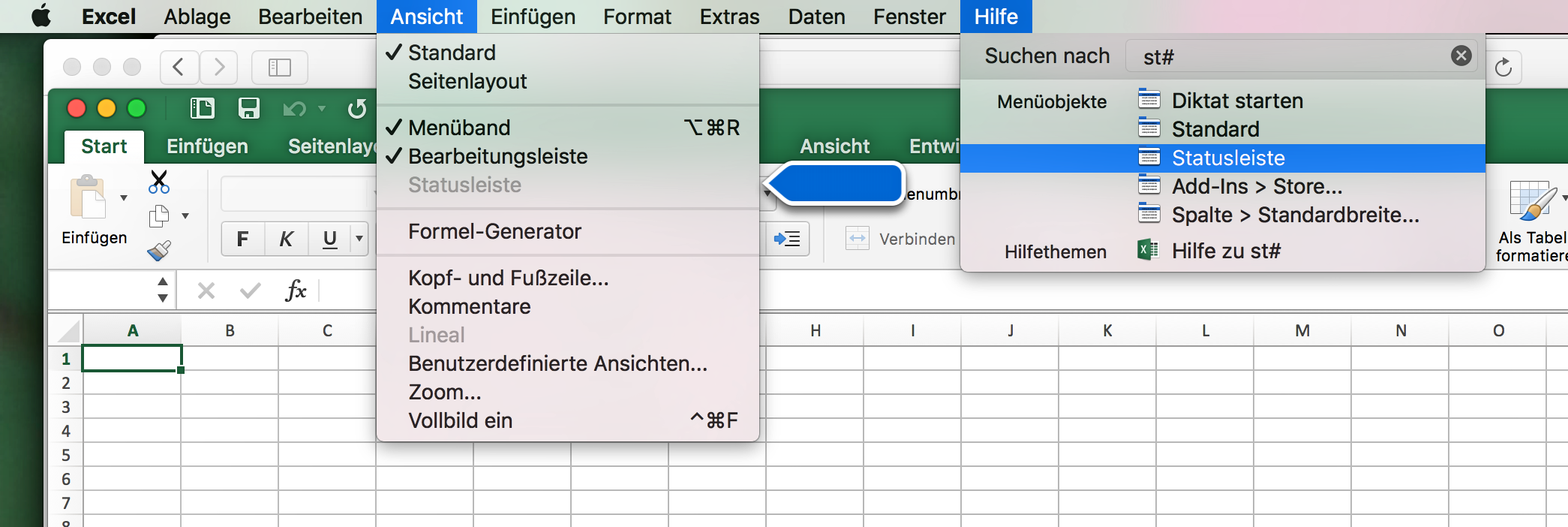Select all cells with the corner triangle
The width and height of the screenshot is (1568, 527).
(67, 331)
